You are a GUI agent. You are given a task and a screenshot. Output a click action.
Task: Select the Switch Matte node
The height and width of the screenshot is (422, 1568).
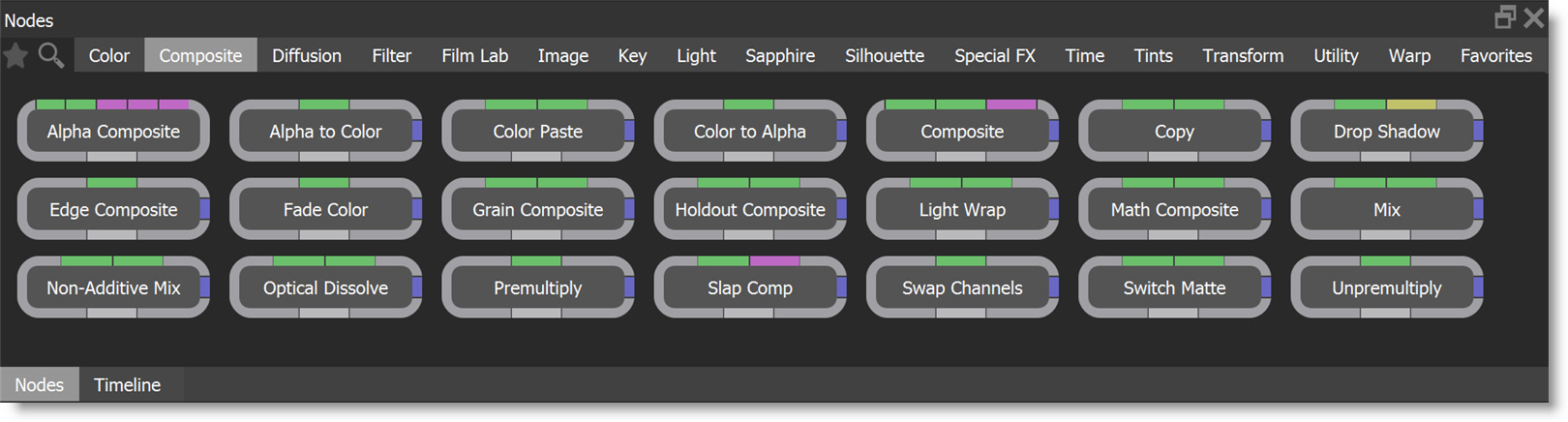pyautogui.click(x=1174, y=288)
